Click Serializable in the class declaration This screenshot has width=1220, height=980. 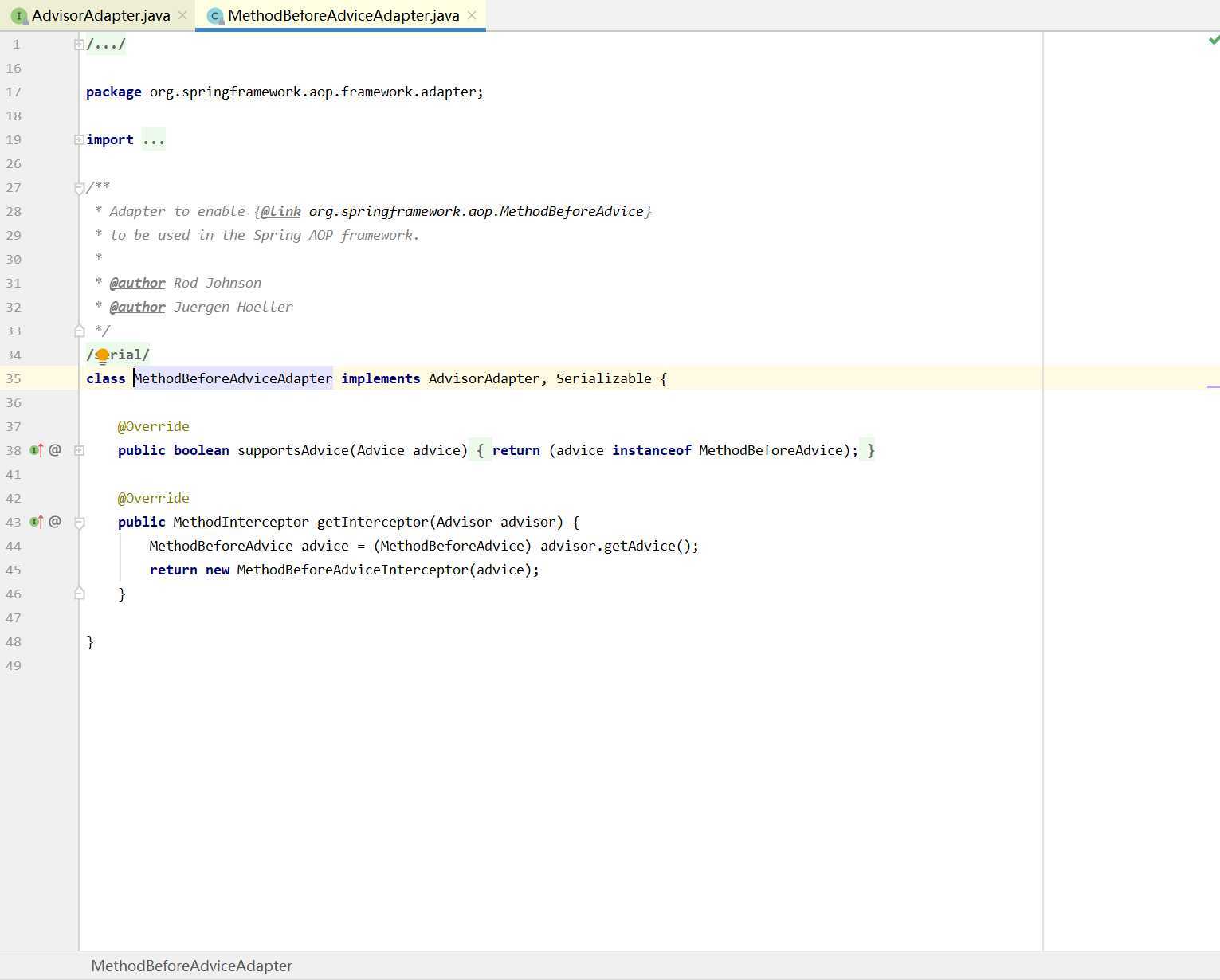[603, 378]
